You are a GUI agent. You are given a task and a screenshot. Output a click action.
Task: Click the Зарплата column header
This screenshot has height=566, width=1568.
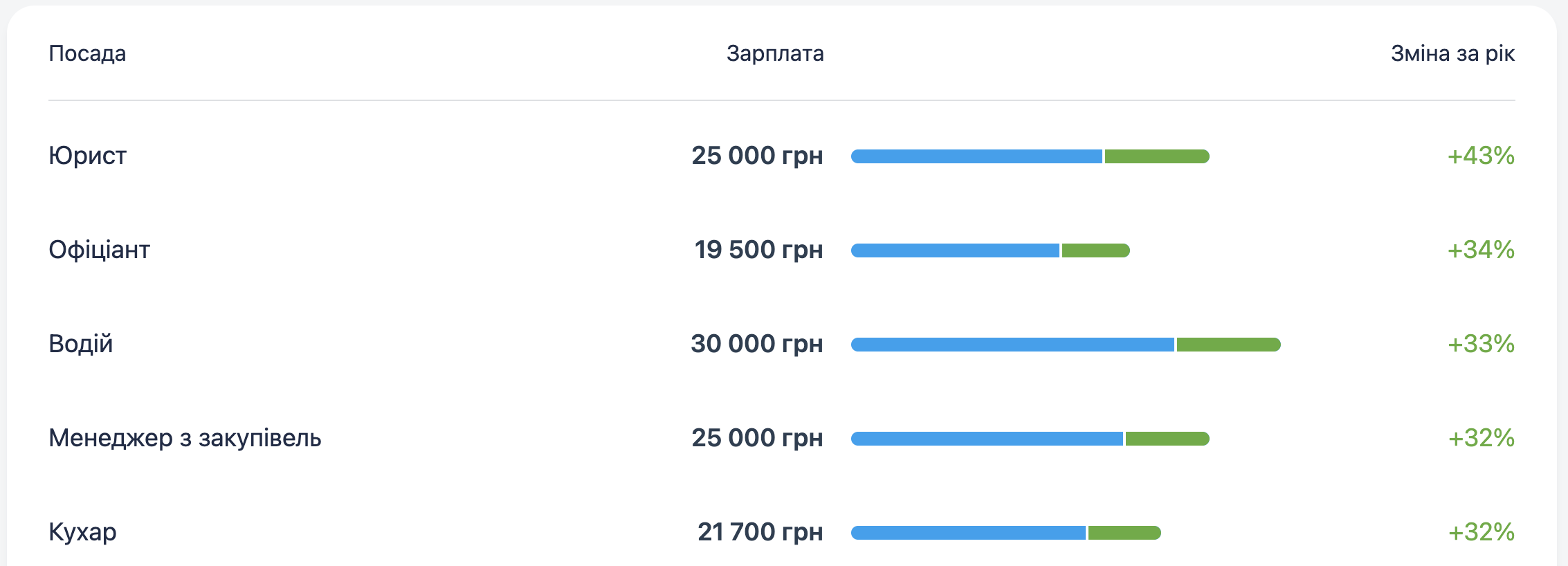(x=775, y=53)
